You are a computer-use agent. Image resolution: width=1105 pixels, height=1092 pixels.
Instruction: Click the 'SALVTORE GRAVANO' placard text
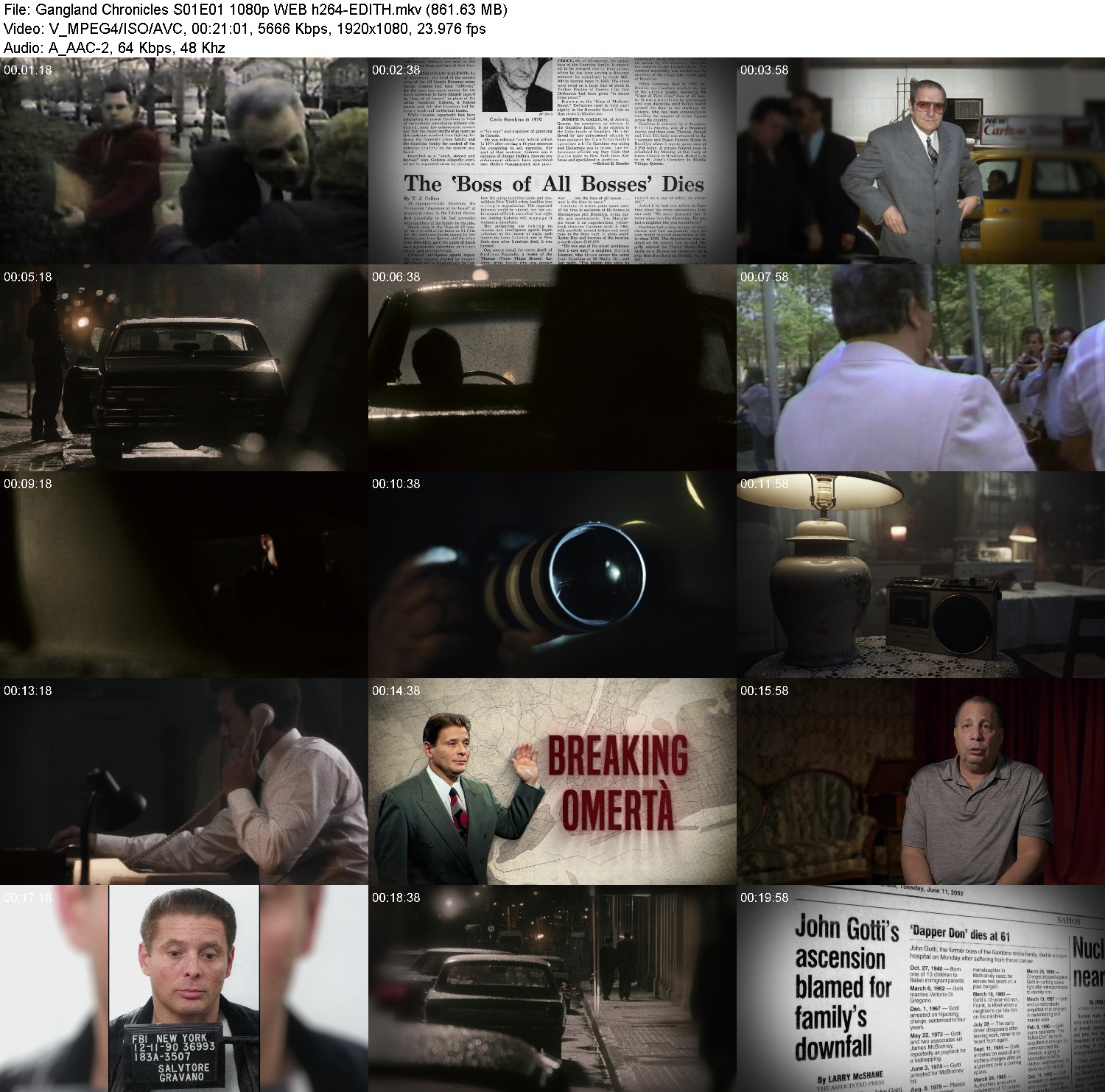(x=183, y=1072)
